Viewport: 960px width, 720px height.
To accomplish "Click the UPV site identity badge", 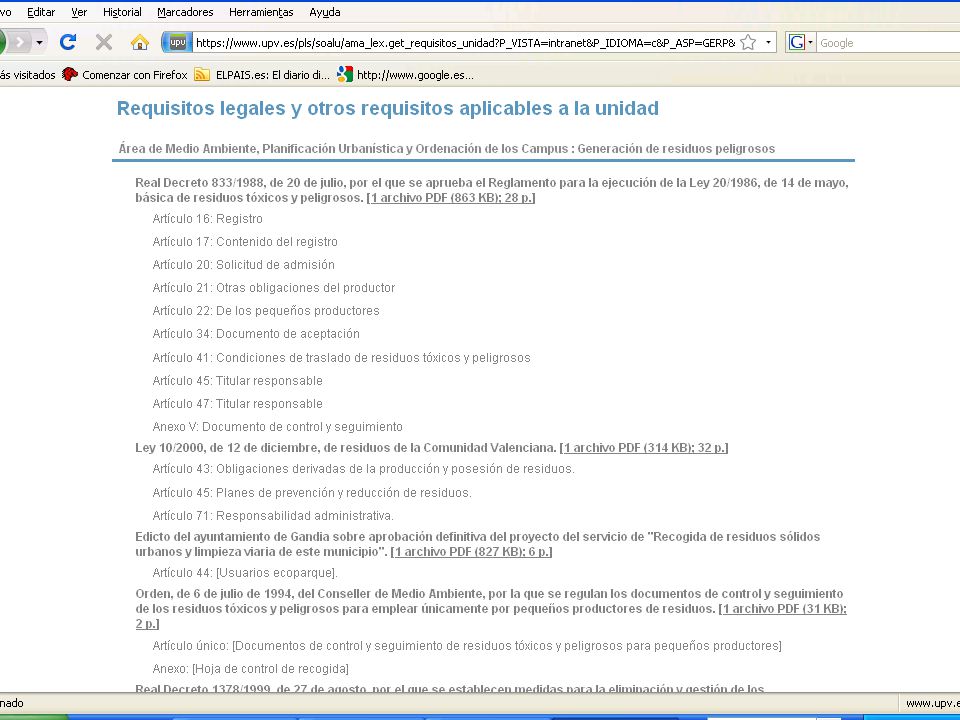I will [178, 42].
